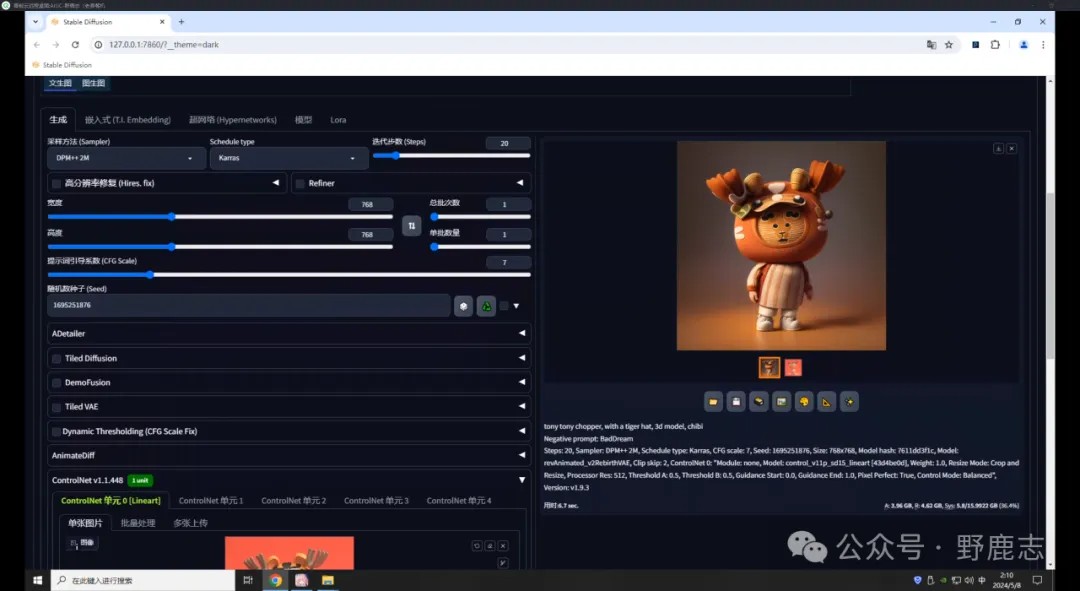
Task: Enable Dynamic Thresholding (CFG Scale Fix) checkbox
Action: (x=56, y=431)
